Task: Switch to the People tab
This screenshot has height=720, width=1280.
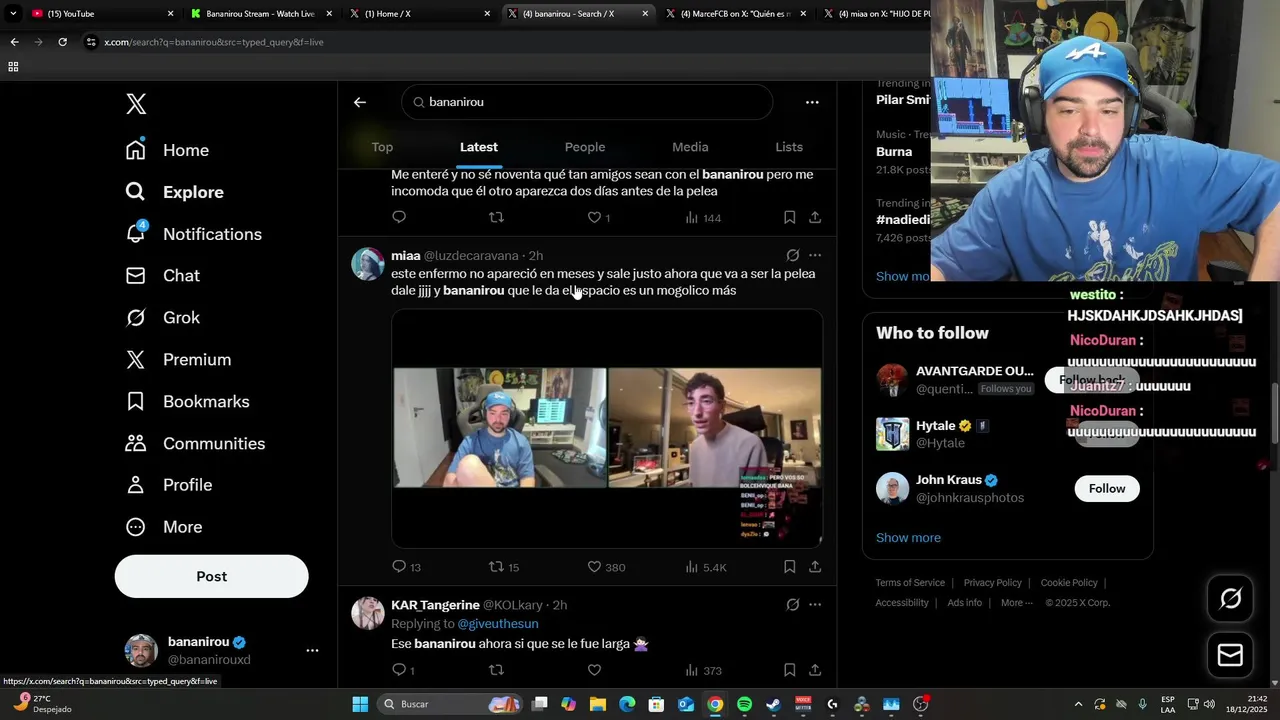Action: (x=585, y=147)
